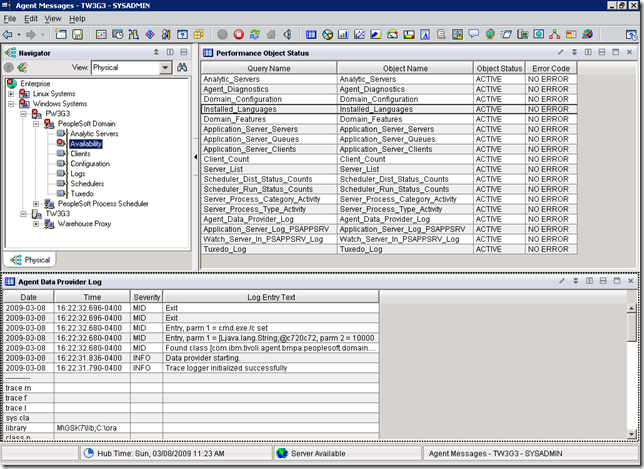This screenshot has height=469, width=644.
Task: Open workspace Properties editor icon
Action: [101, 34]
